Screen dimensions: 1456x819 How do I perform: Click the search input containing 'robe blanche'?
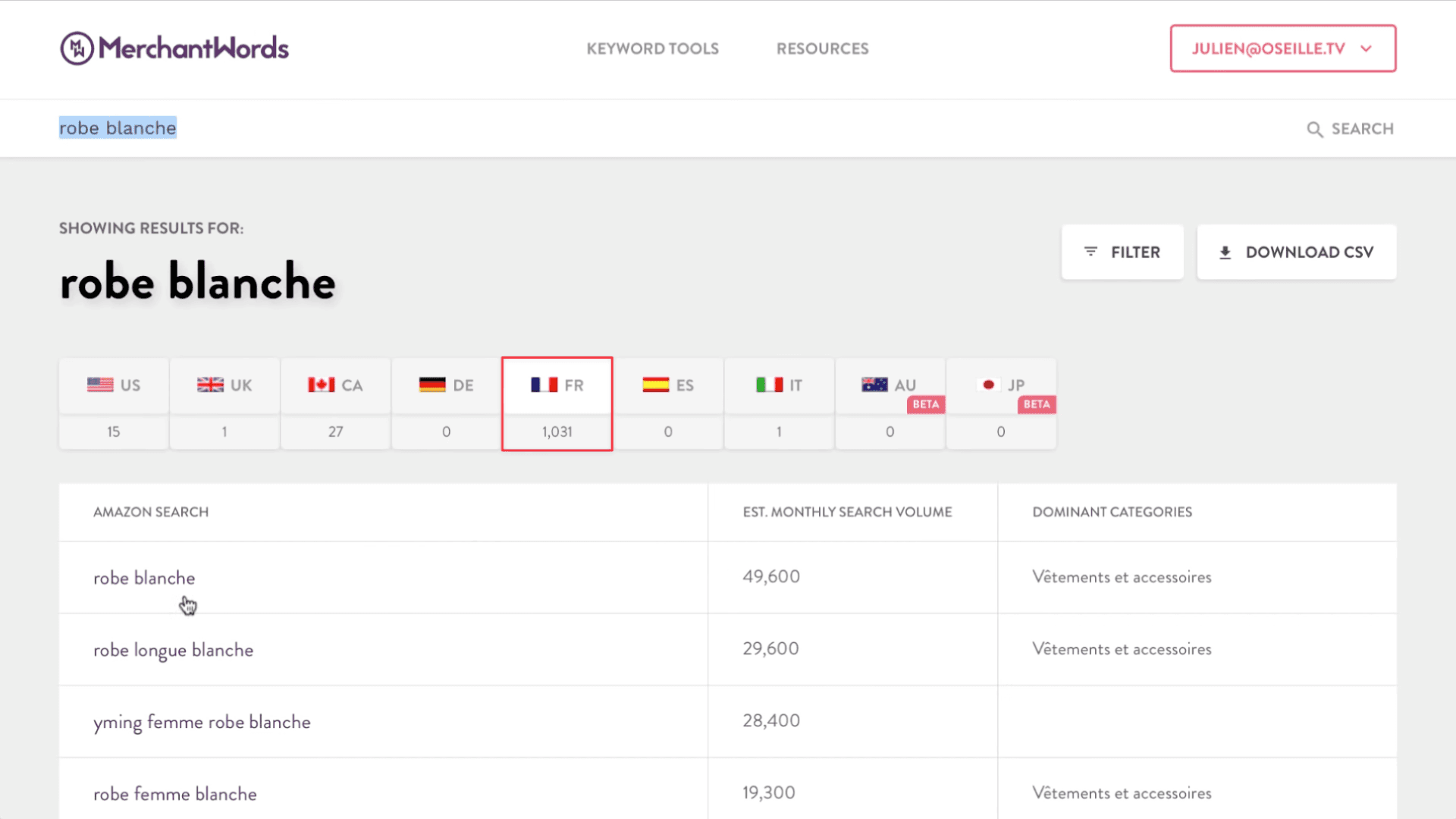coord(118,127)
